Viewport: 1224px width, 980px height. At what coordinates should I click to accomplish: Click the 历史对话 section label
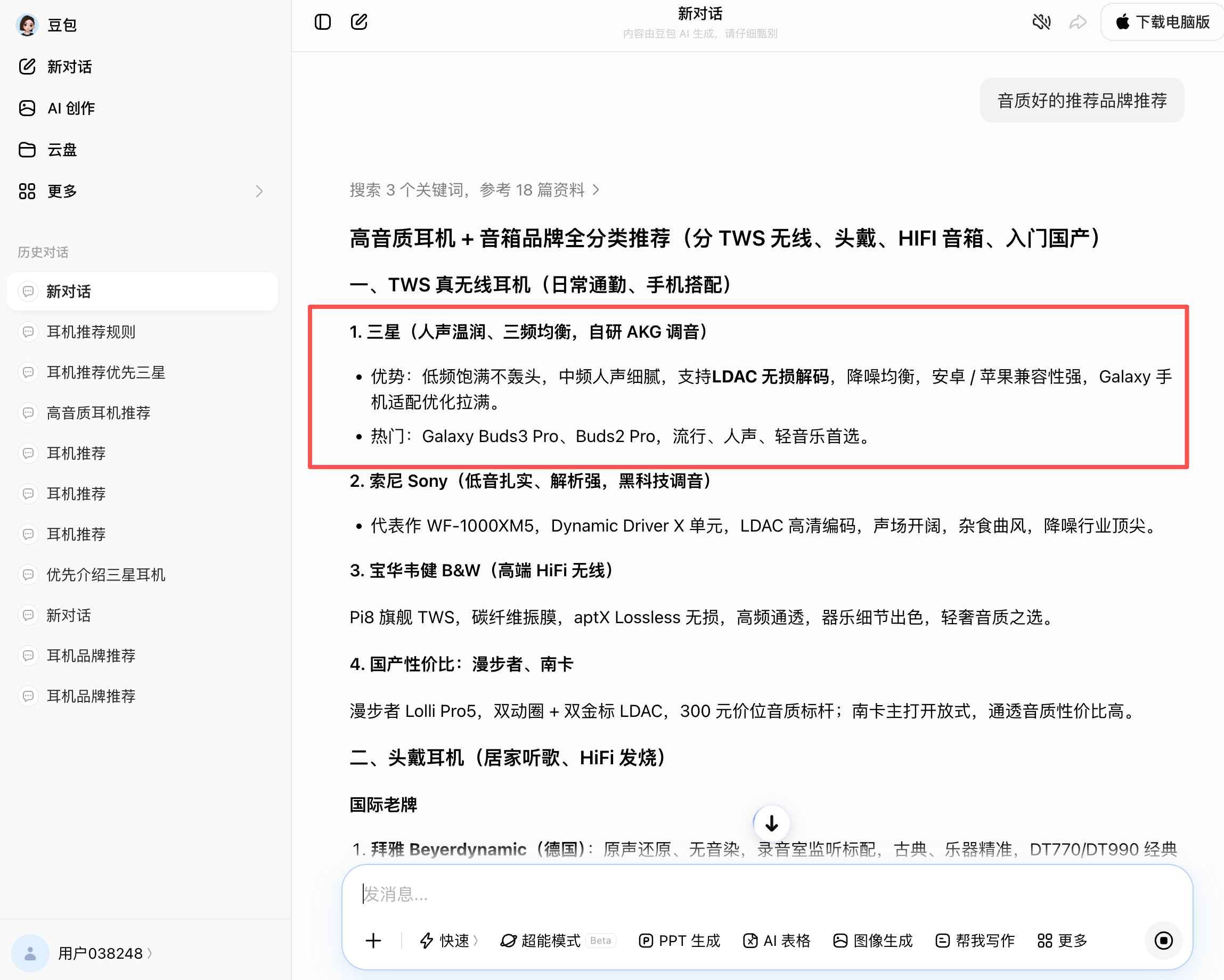pyautogui.click(x=43, y=252)
